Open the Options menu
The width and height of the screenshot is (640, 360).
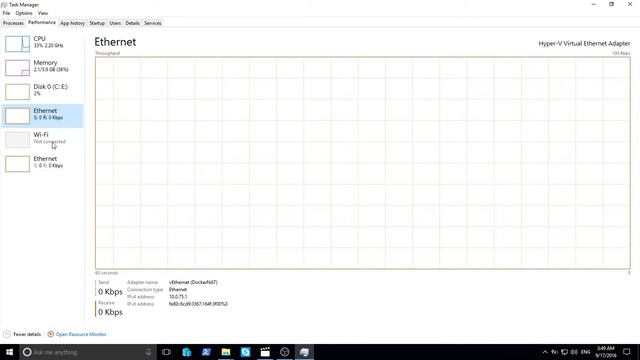24,13
